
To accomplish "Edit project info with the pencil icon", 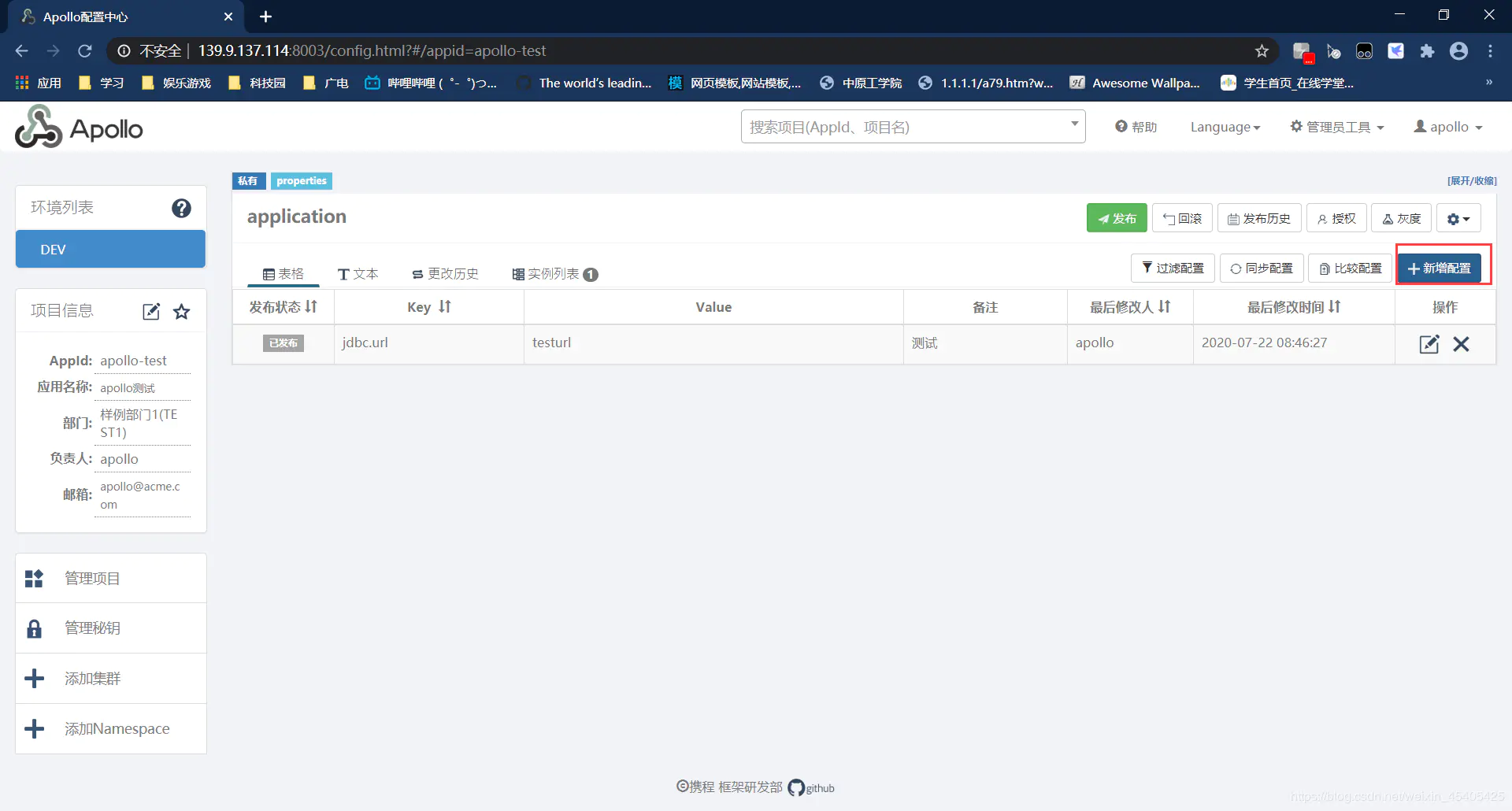I will click(x=151, y=312).
